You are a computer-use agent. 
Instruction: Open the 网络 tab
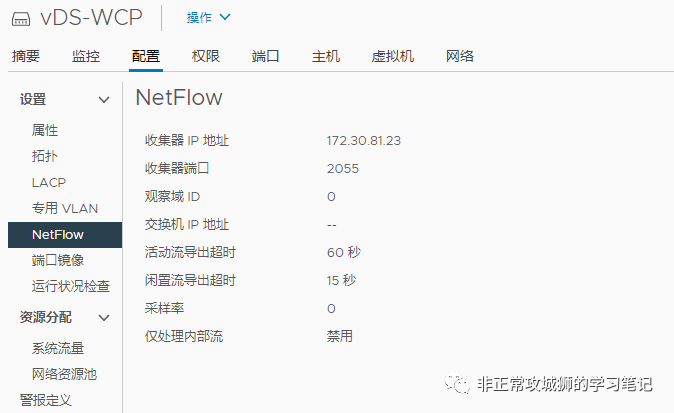[x=460, y=56]
